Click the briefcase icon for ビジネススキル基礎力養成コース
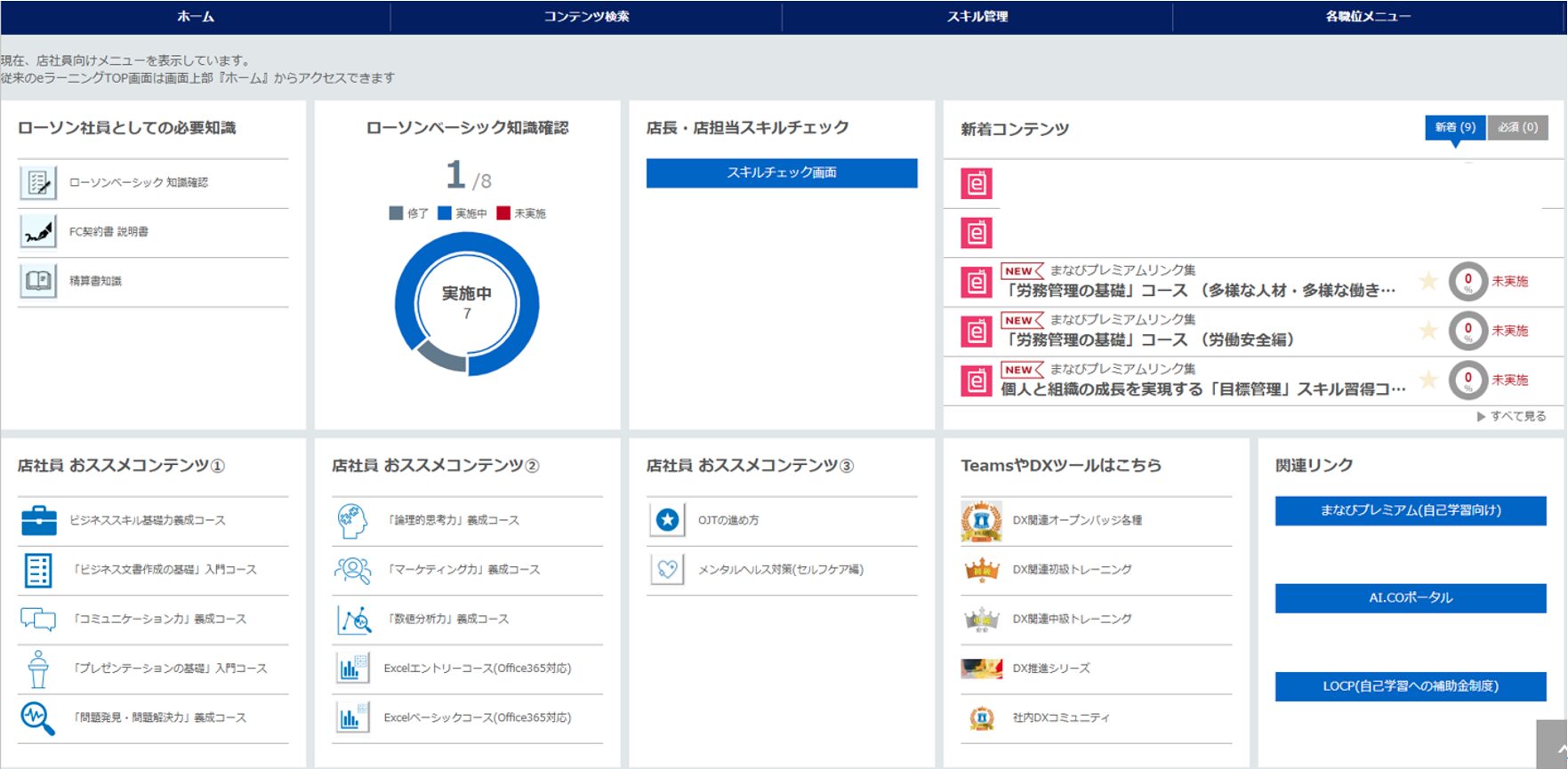The width and height of the screenshot is (1568, 769). (x=38, y=520)
